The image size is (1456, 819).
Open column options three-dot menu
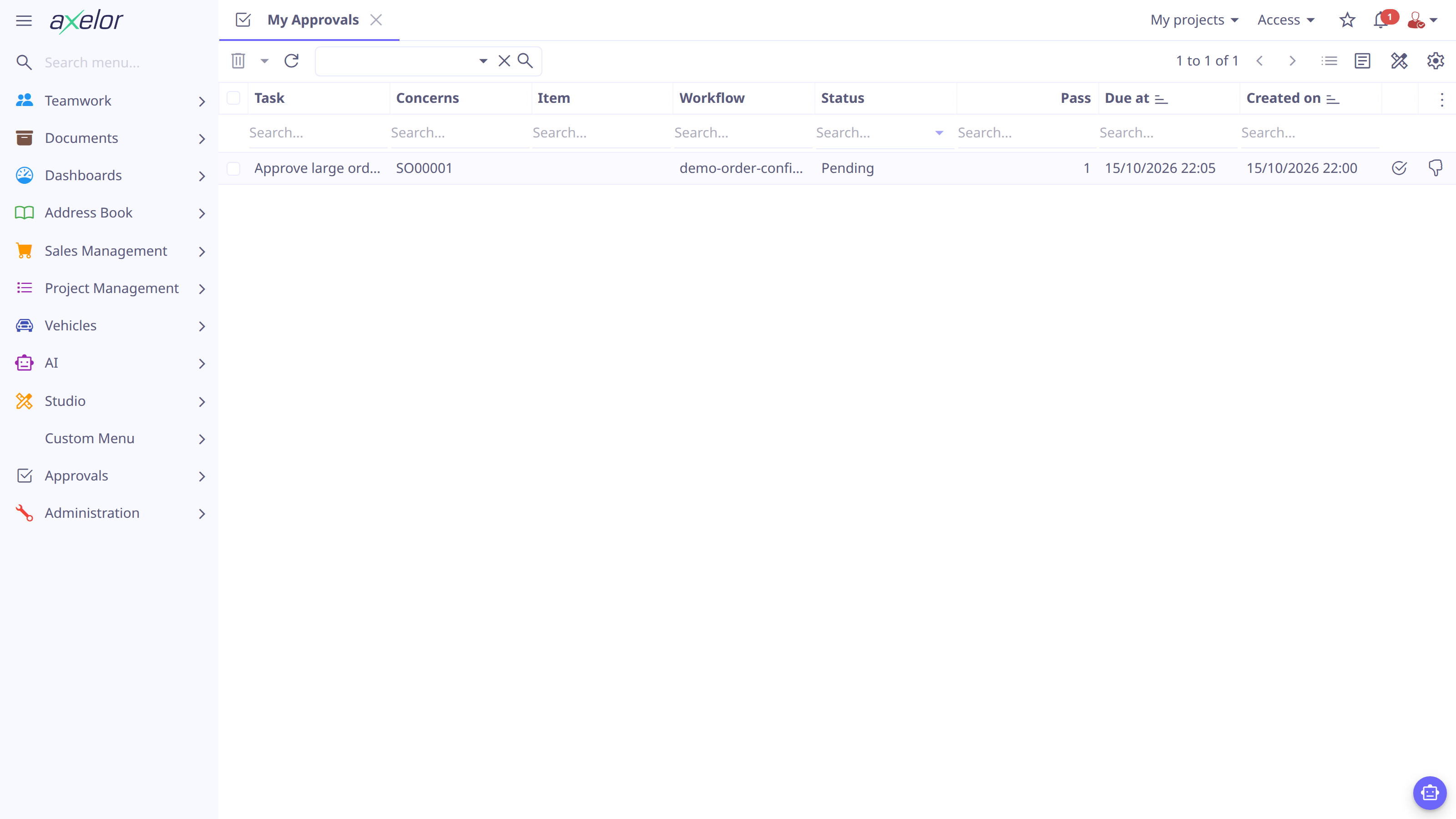pyautogui.click(x=1442, y=100)
